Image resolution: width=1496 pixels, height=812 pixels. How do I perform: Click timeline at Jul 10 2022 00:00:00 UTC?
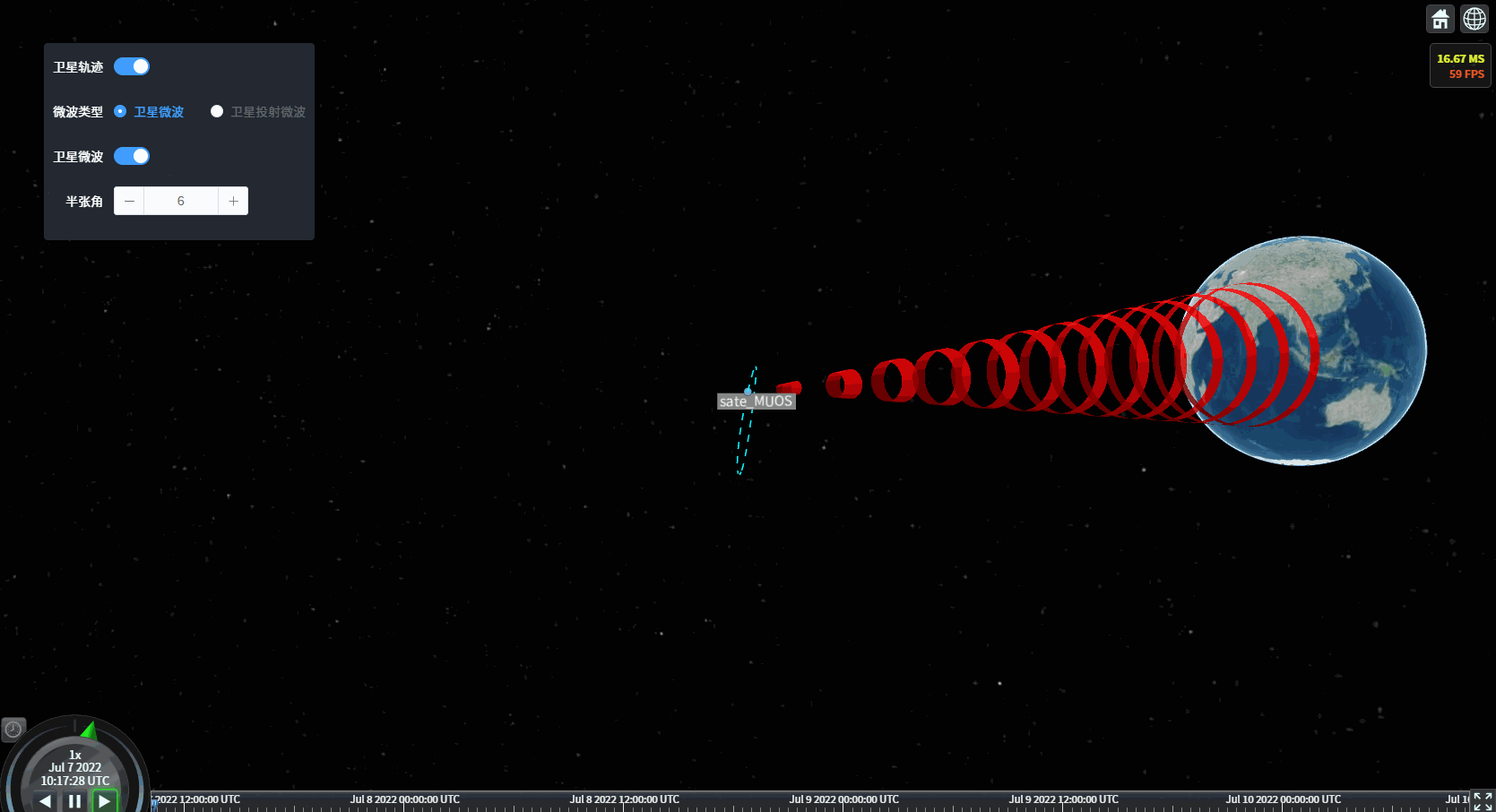[1283, 799]
